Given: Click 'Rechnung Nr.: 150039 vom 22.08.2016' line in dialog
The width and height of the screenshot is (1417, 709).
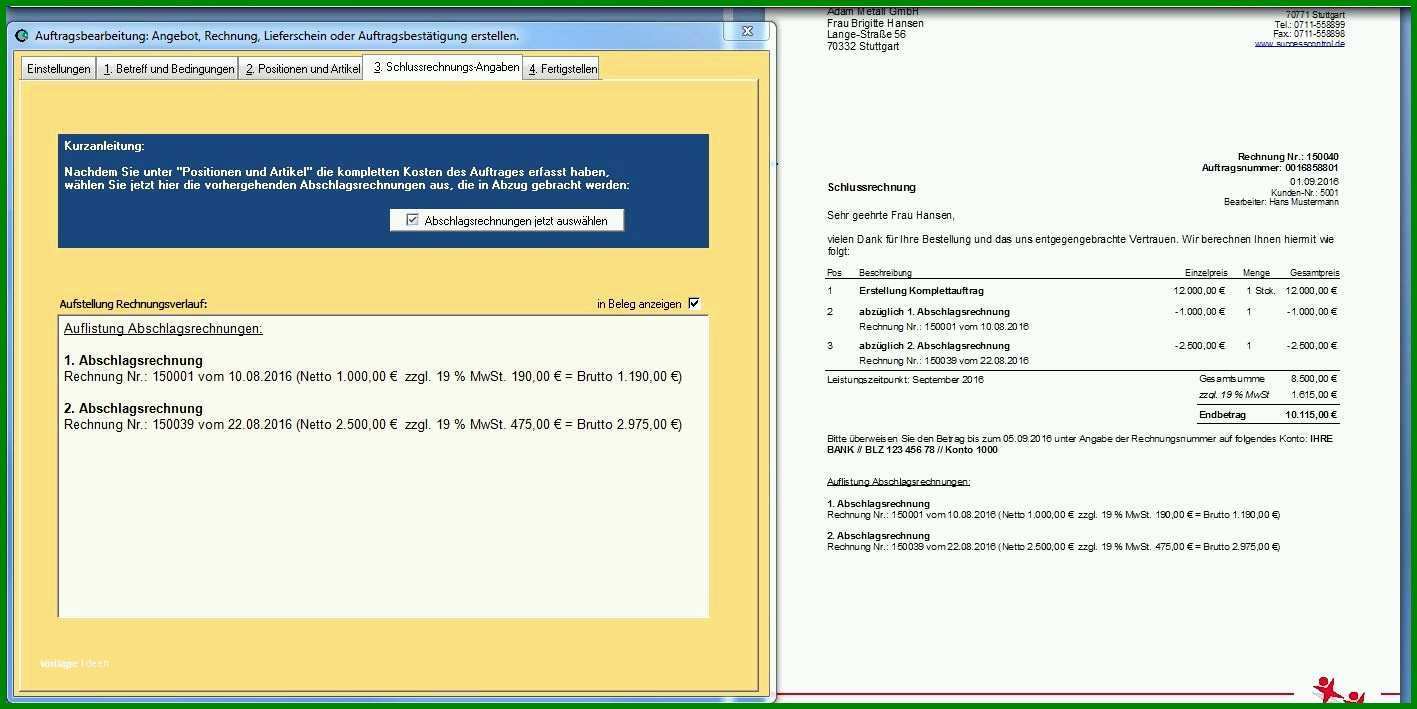Looking at the screenshot, I should [373, 424].
